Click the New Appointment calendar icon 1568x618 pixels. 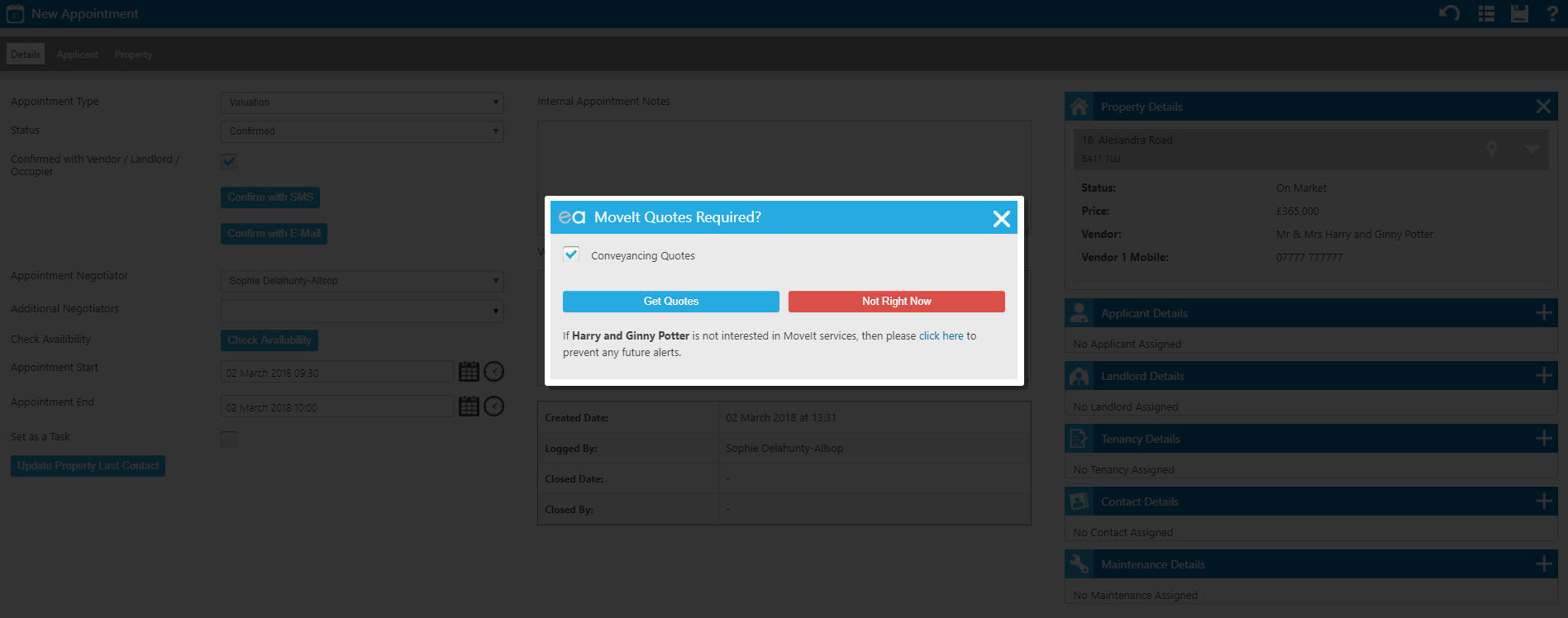click(15, 14)
